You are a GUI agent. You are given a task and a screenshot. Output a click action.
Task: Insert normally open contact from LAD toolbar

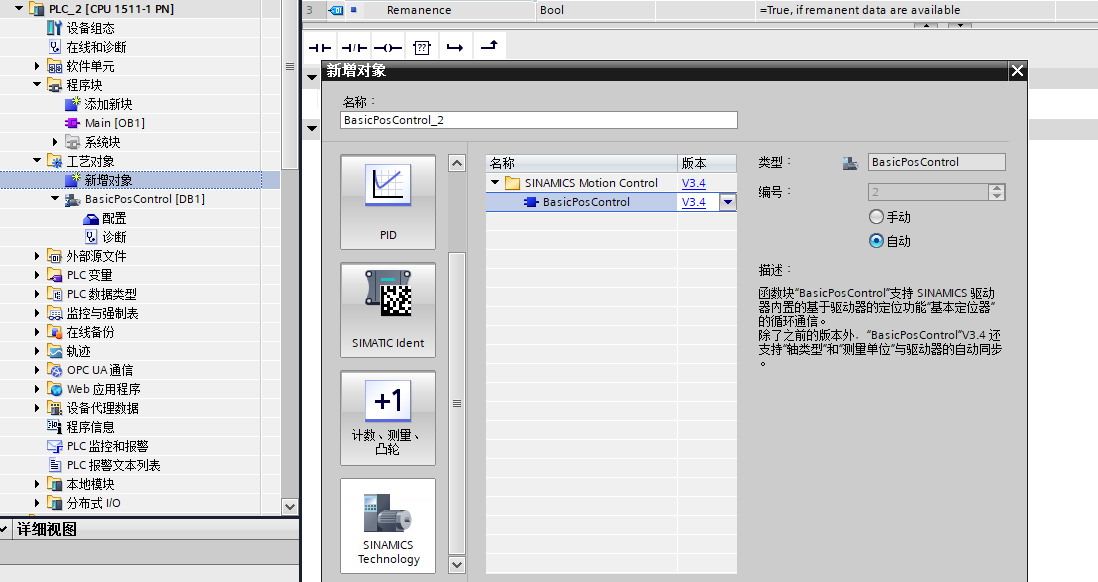point(320,48)
